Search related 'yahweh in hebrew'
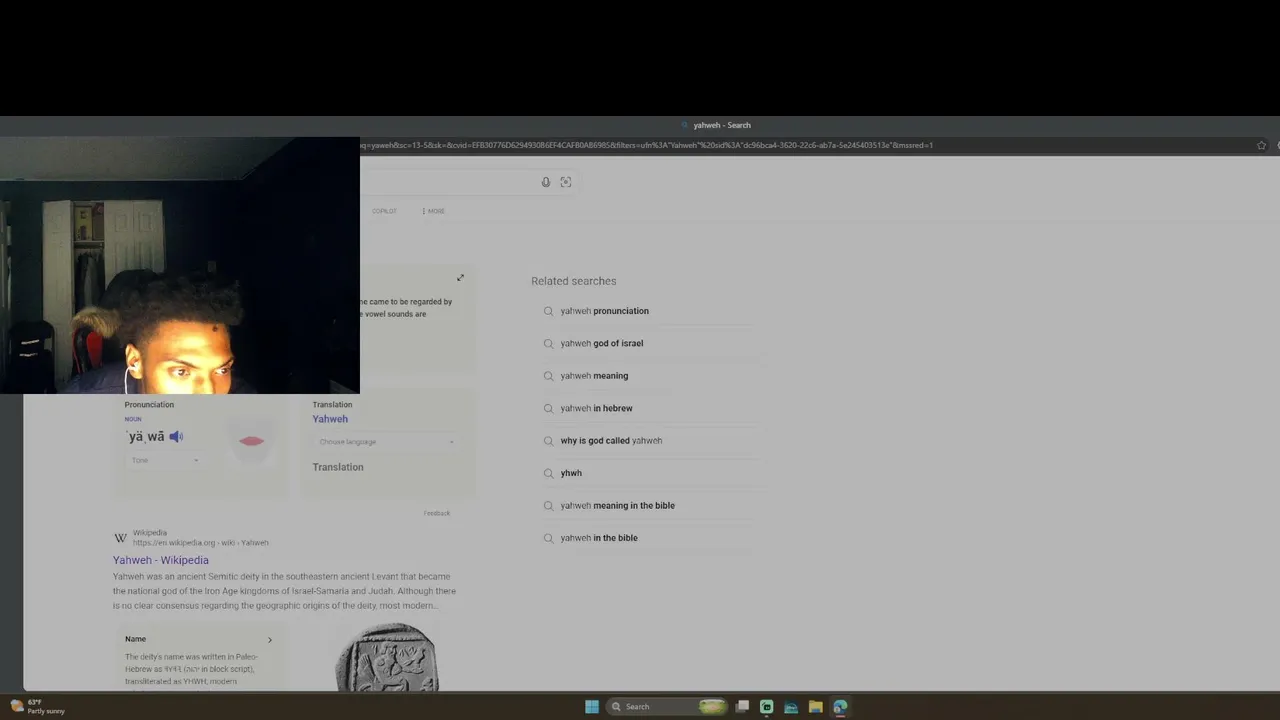 coord(597,408)
